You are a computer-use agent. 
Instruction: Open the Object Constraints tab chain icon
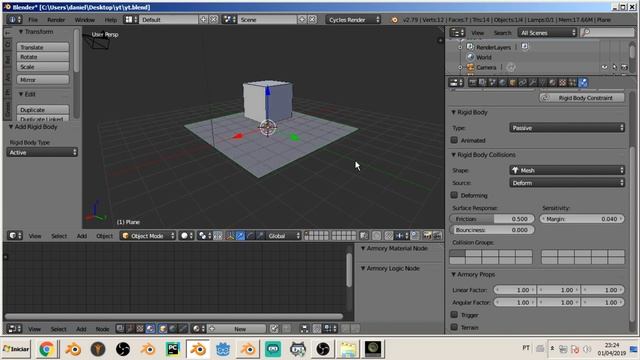(x=522, y=82)
